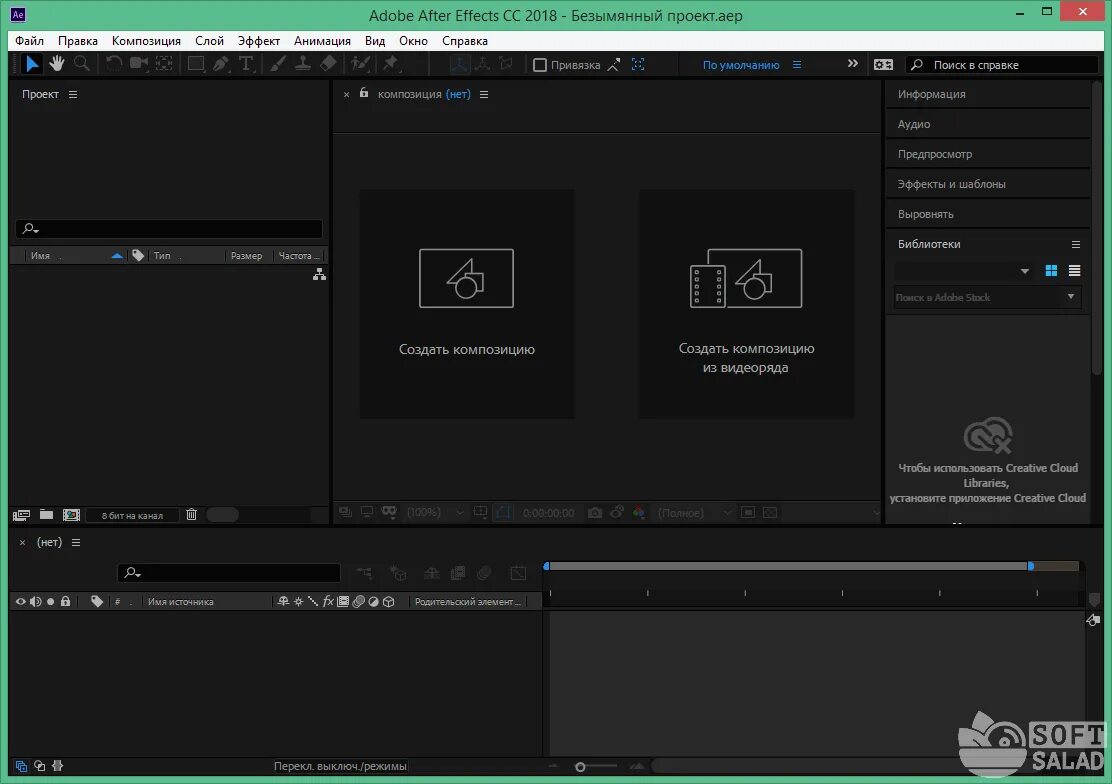The width and height of the screenshot is (1112, 784).
Task: Switch Libraries to grid view
Action: (1051, 270)
